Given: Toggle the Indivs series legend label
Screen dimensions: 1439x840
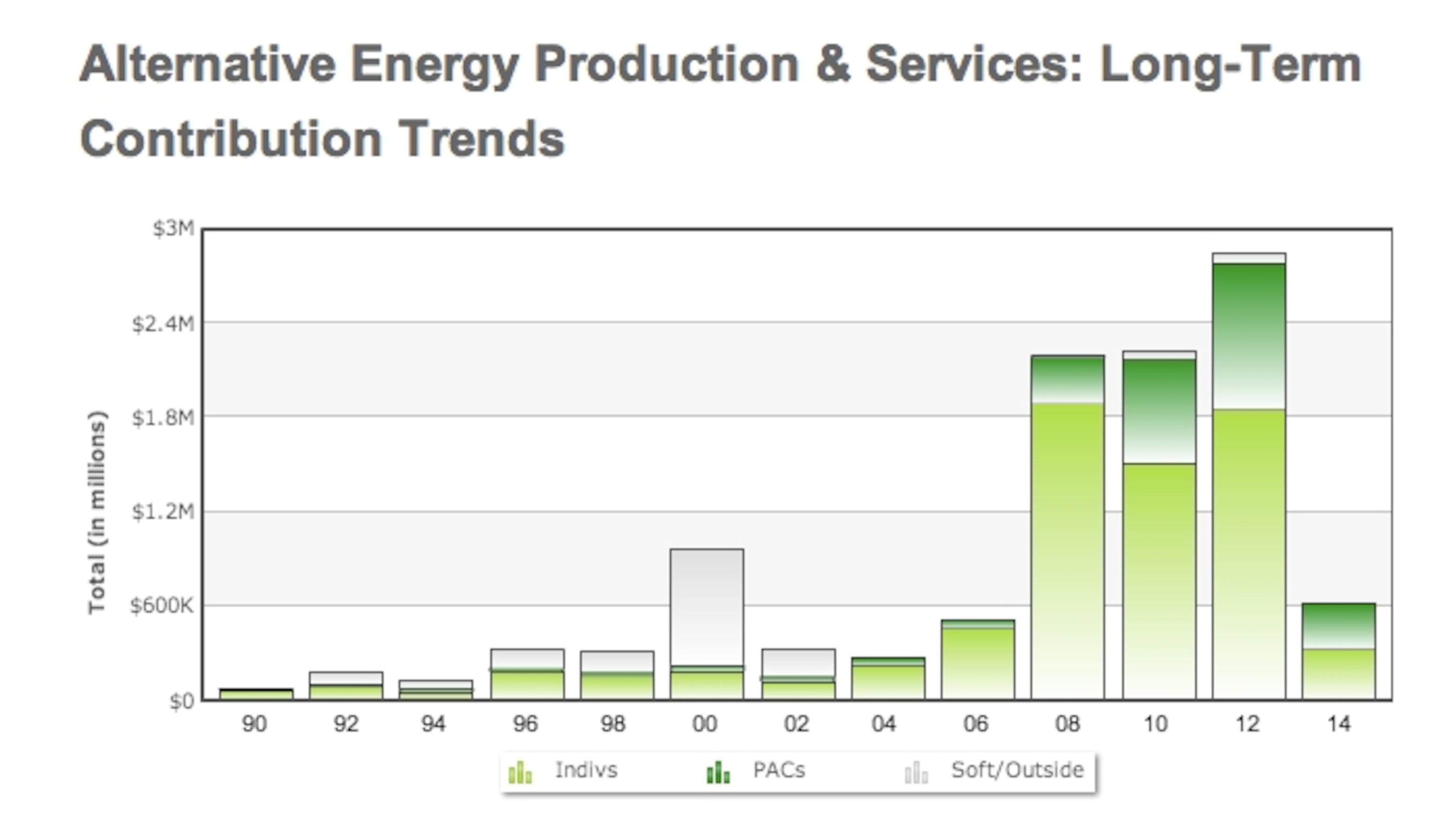Looking at the screenshot, I should click(586, 770).
